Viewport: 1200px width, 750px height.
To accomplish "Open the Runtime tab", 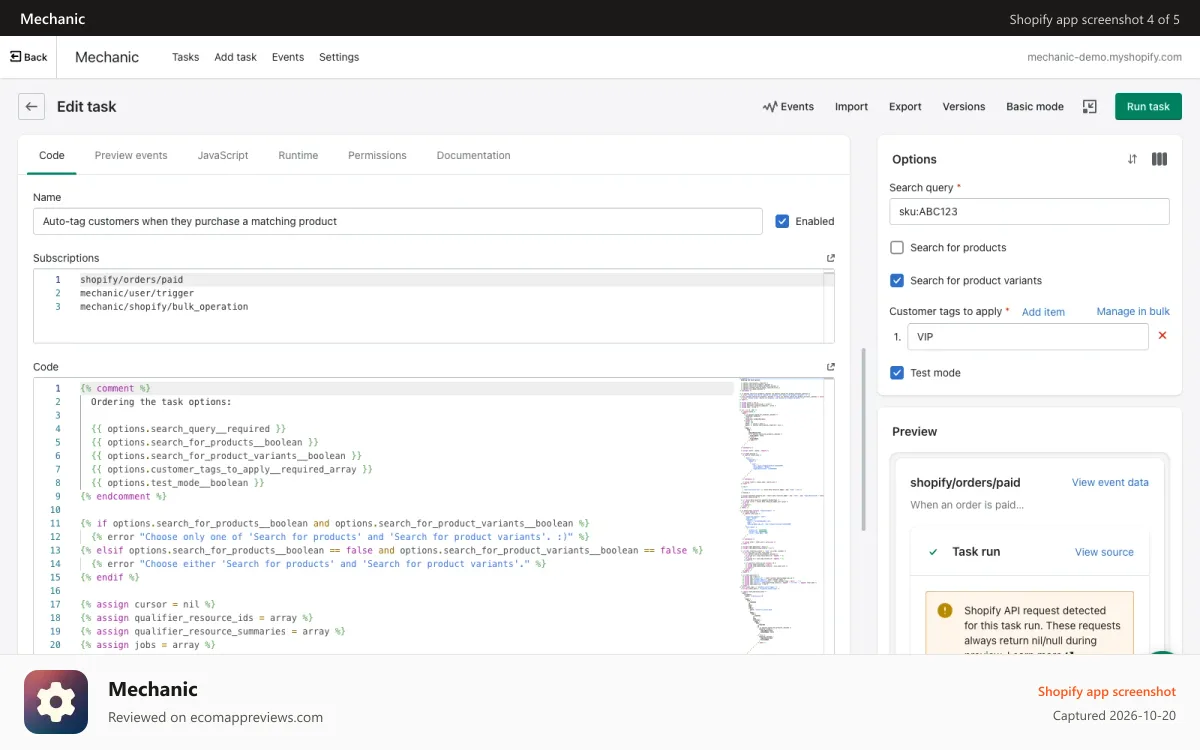I will [x=298, y=155].
